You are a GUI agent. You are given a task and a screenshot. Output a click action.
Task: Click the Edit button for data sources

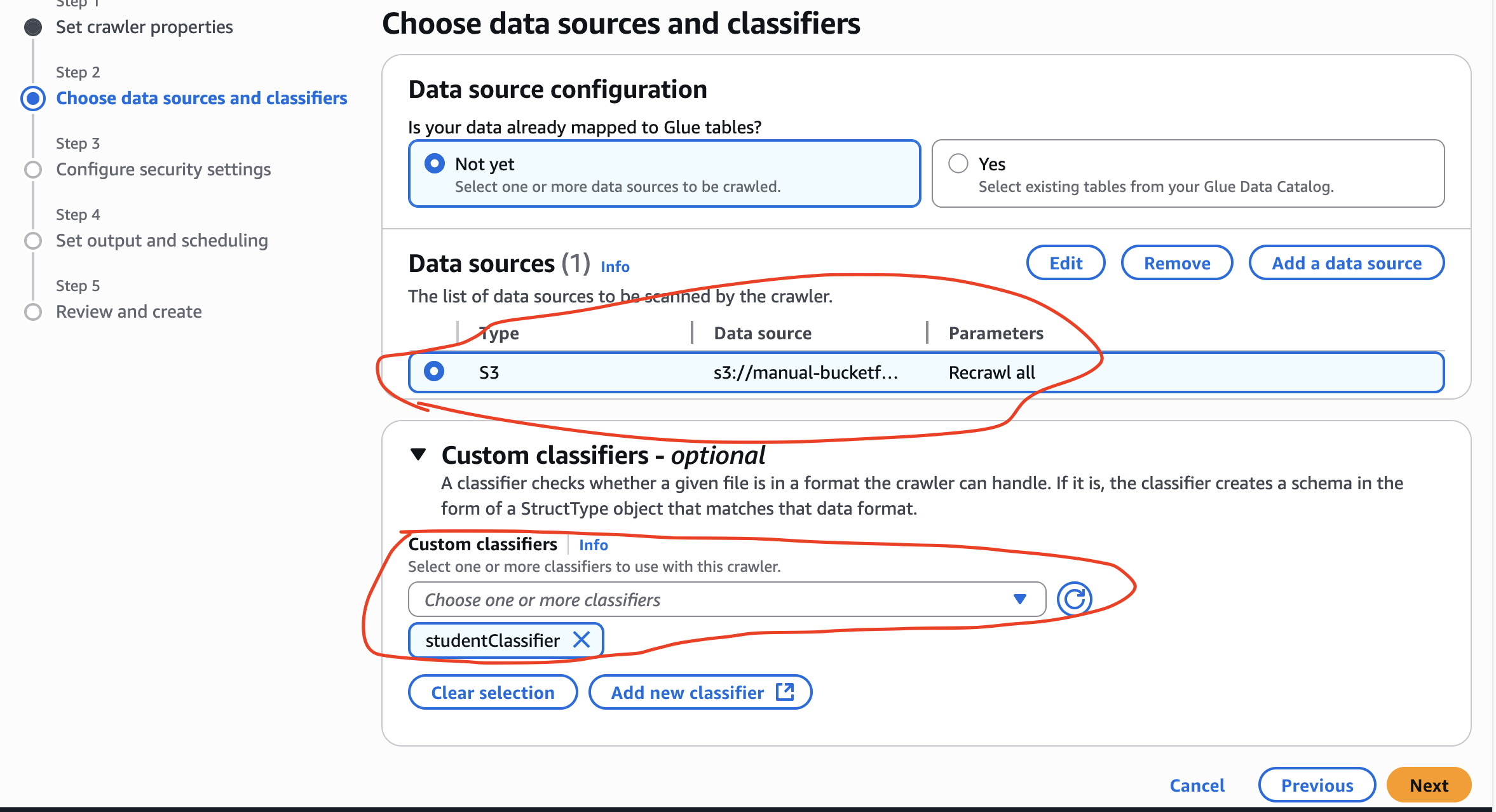pos(1065,262)
